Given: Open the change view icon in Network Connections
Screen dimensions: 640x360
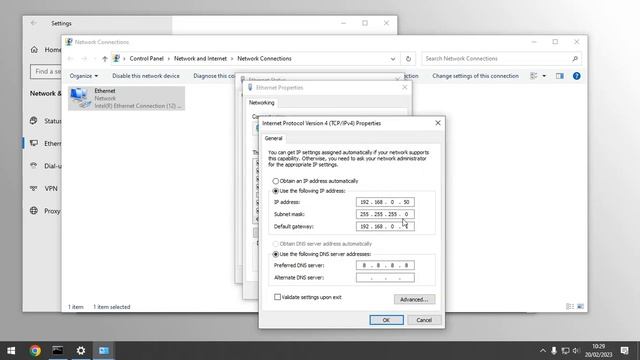Looking at the screenshot, I should pos(534,76).
